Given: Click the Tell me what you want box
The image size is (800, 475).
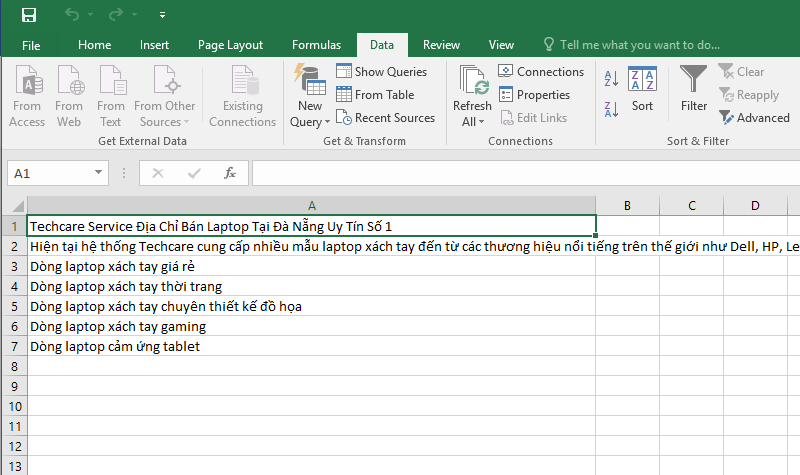Looking at the screenshot, I should [632, 45].
